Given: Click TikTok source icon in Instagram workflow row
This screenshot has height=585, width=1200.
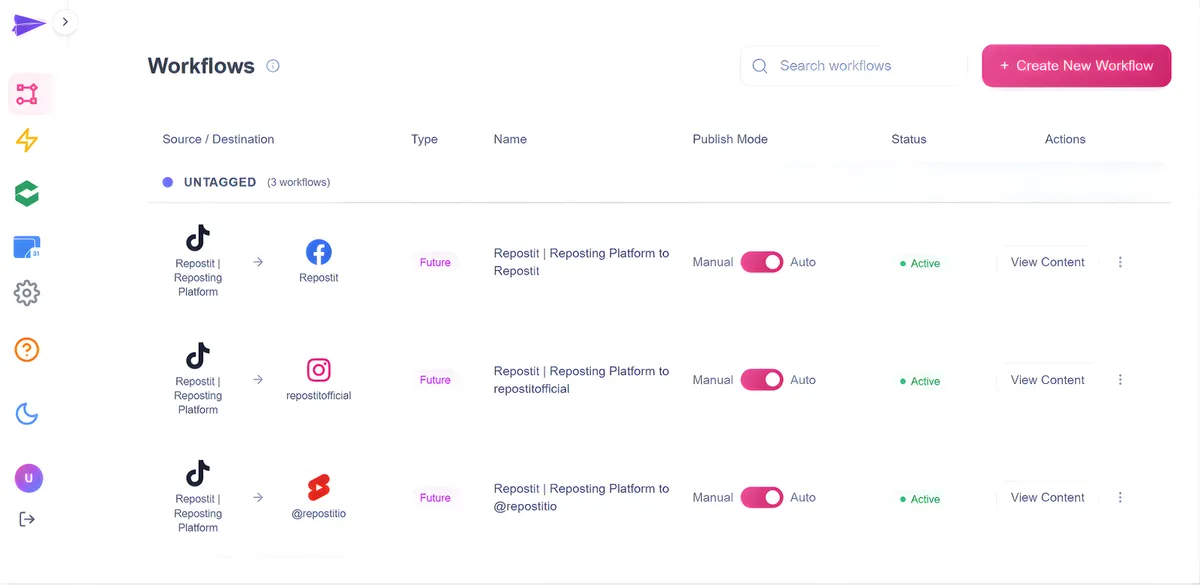Looking at the screenshot, I should click(x=198, y=355).
